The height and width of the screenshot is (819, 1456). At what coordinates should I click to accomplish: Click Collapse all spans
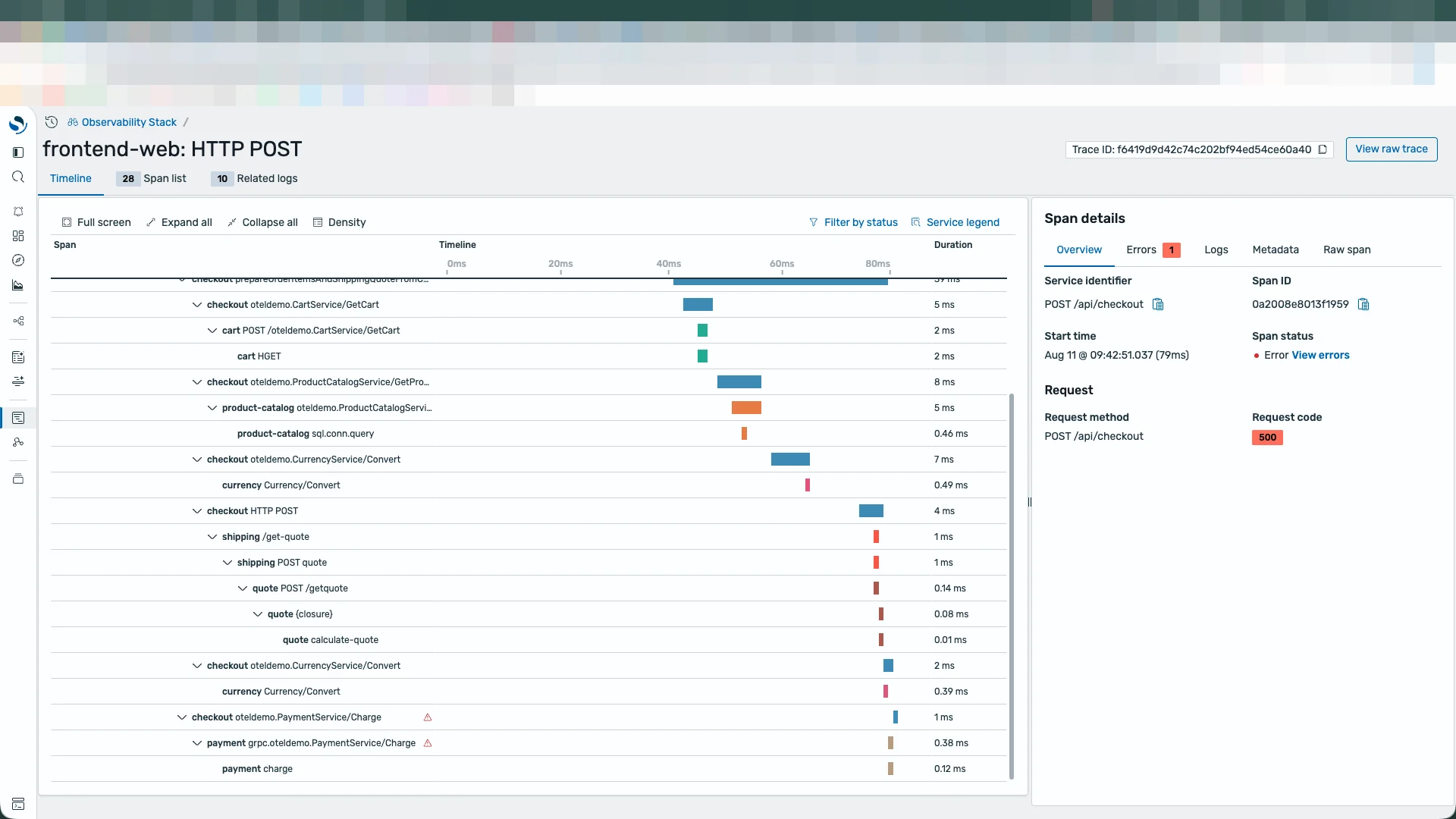pyautogui.click(x=262, y=222)
